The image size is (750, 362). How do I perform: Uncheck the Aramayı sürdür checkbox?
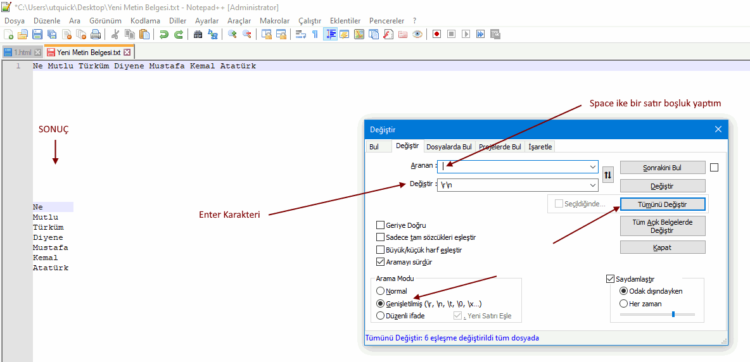click(x=380, y=262)
